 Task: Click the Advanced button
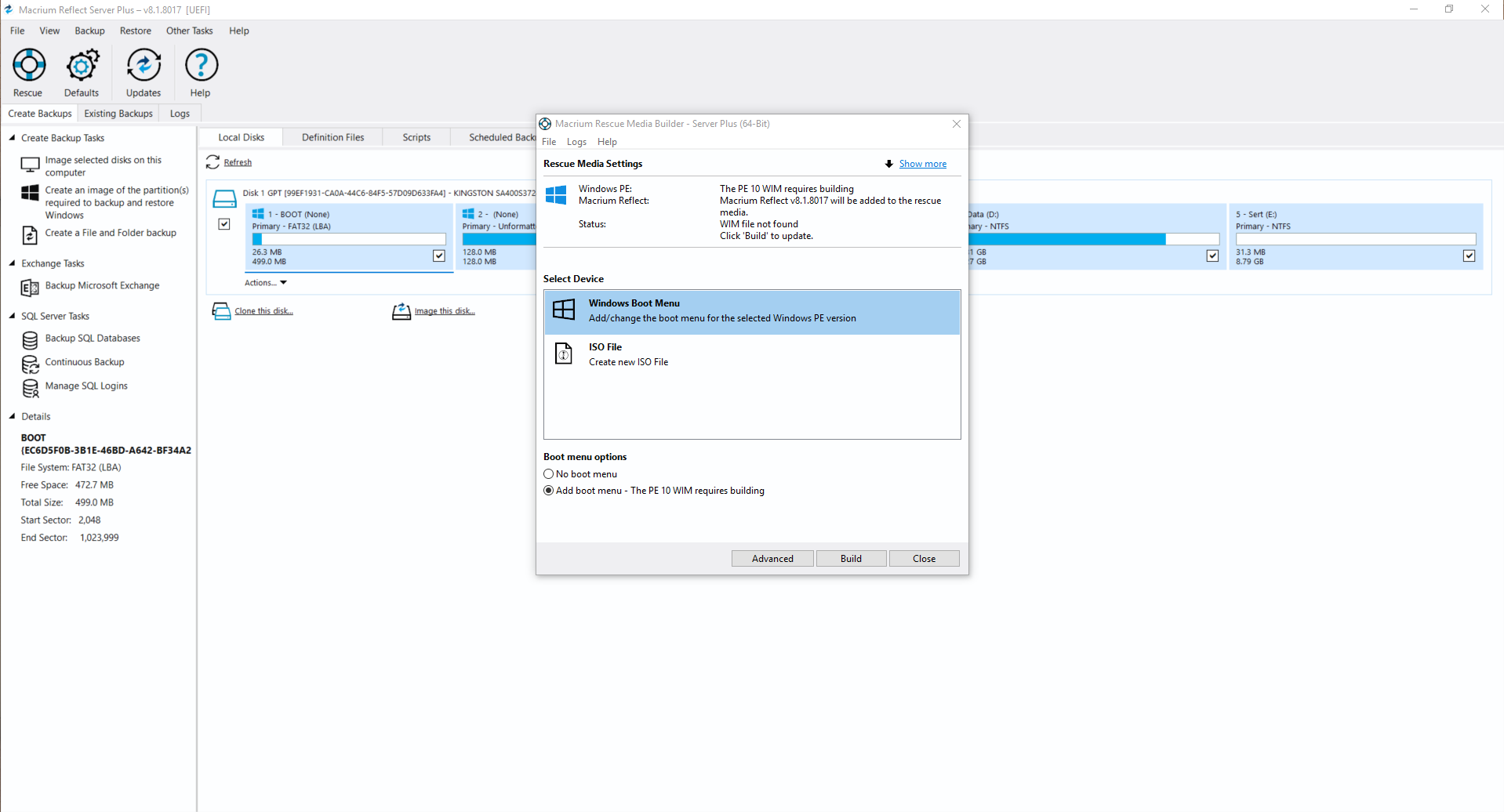[x=772, y=559]
